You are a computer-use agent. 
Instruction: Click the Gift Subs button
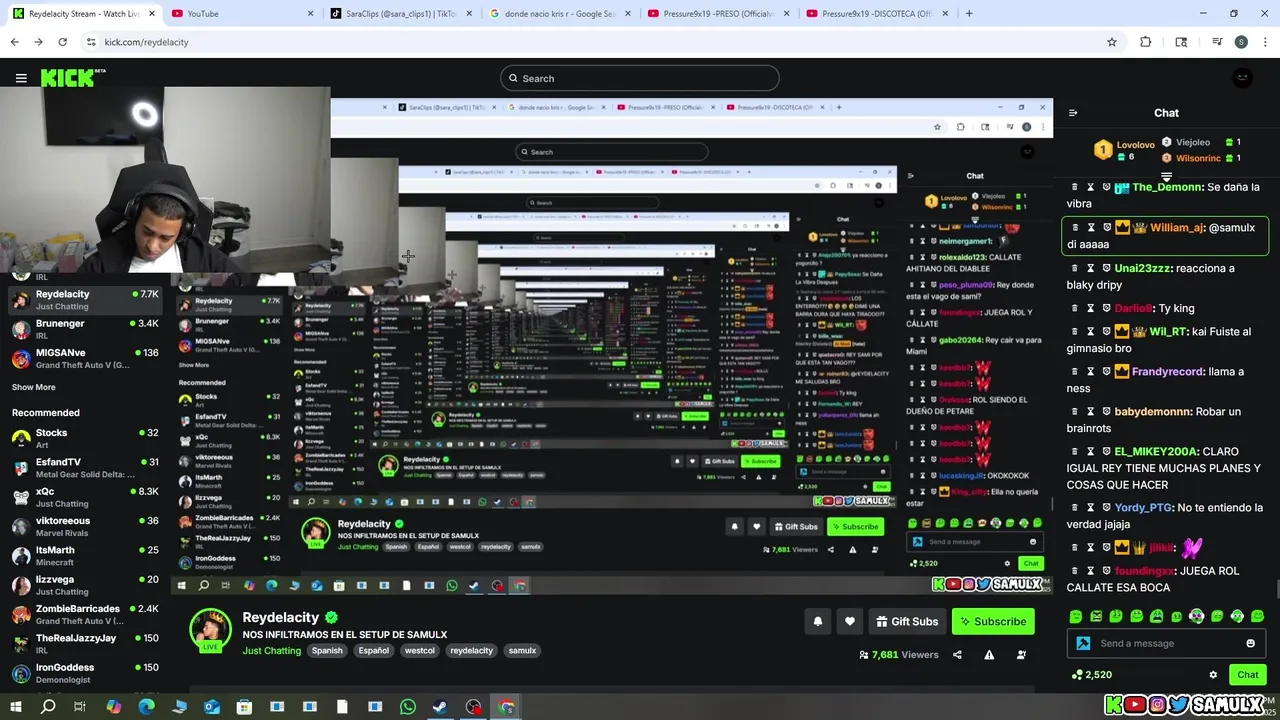(x=907, y=621)
